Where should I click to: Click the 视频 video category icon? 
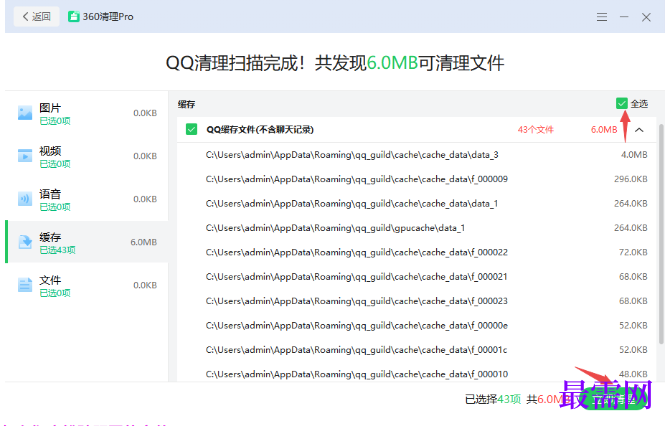pyautogui.click(x=25, y=156)
